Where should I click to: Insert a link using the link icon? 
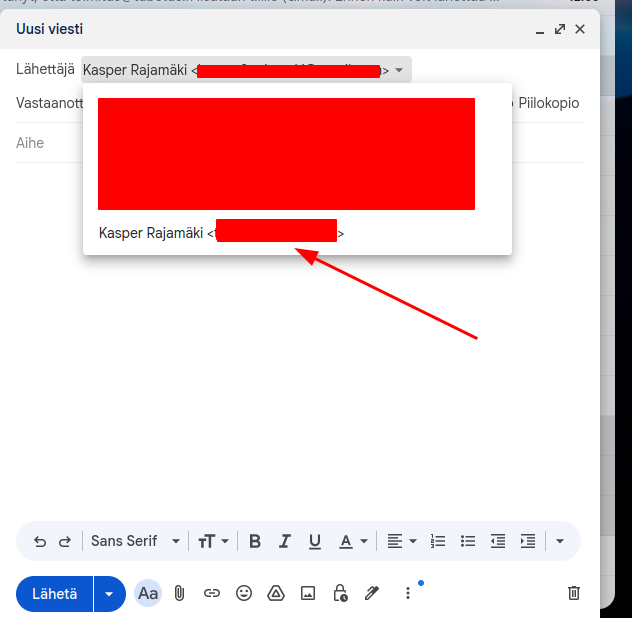point(212,593)
